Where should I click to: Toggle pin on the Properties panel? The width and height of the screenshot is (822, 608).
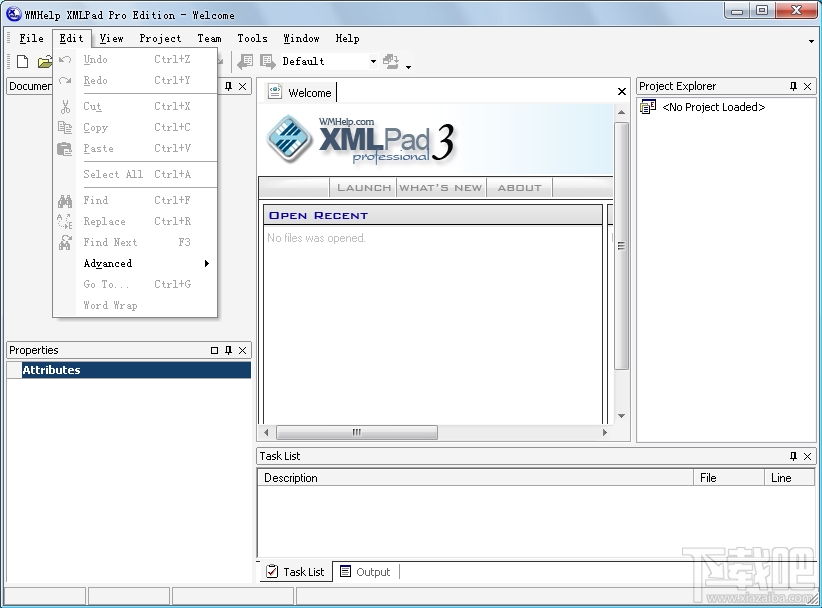(229, 350)
